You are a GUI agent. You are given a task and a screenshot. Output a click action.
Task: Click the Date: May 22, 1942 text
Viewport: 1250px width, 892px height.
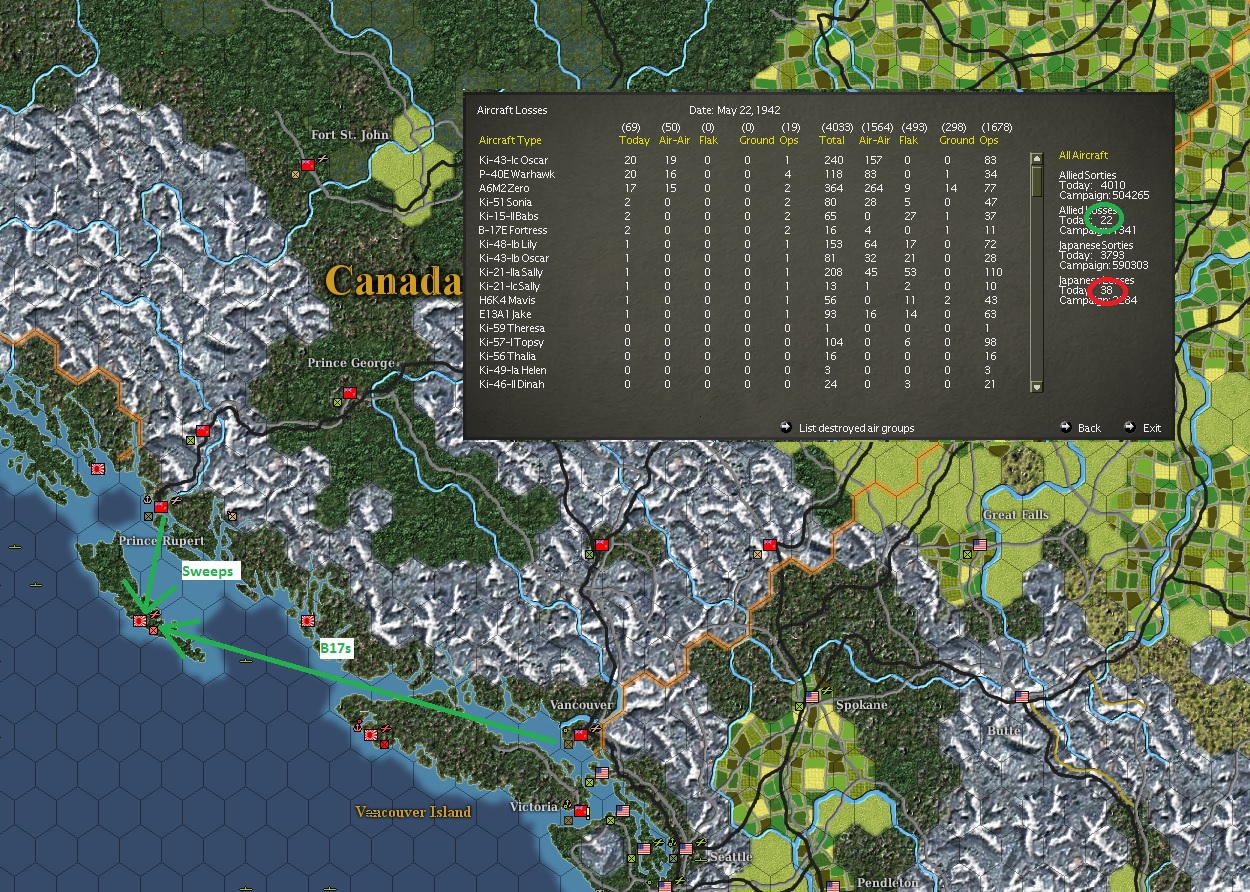[x=735, y=110]
